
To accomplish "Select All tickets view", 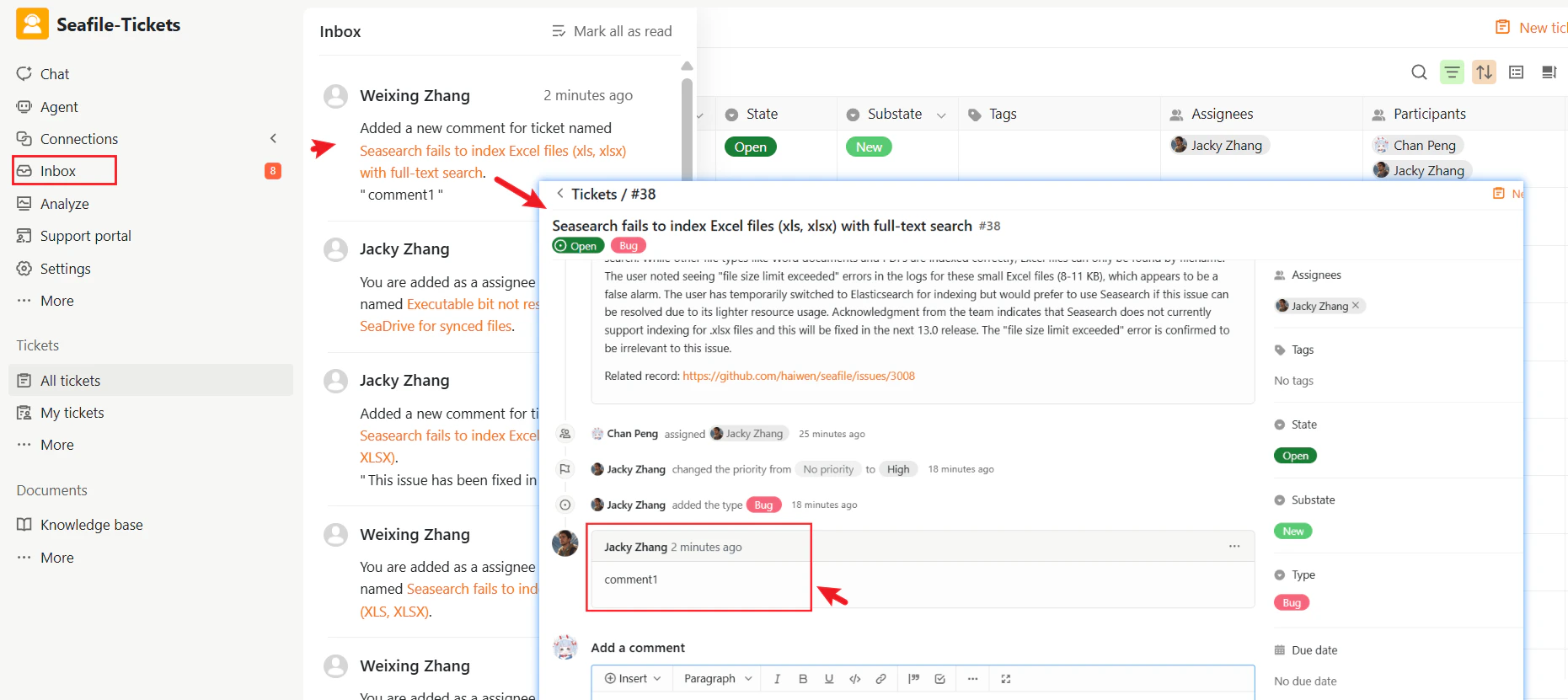I will (151, 380).
